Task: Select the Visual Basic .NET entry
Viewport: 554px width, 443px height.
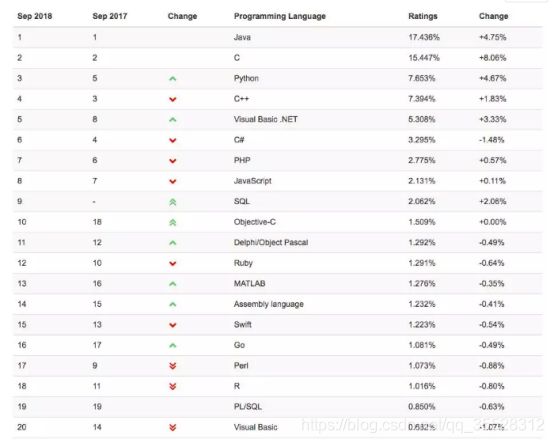Action: tap(265, 119)
